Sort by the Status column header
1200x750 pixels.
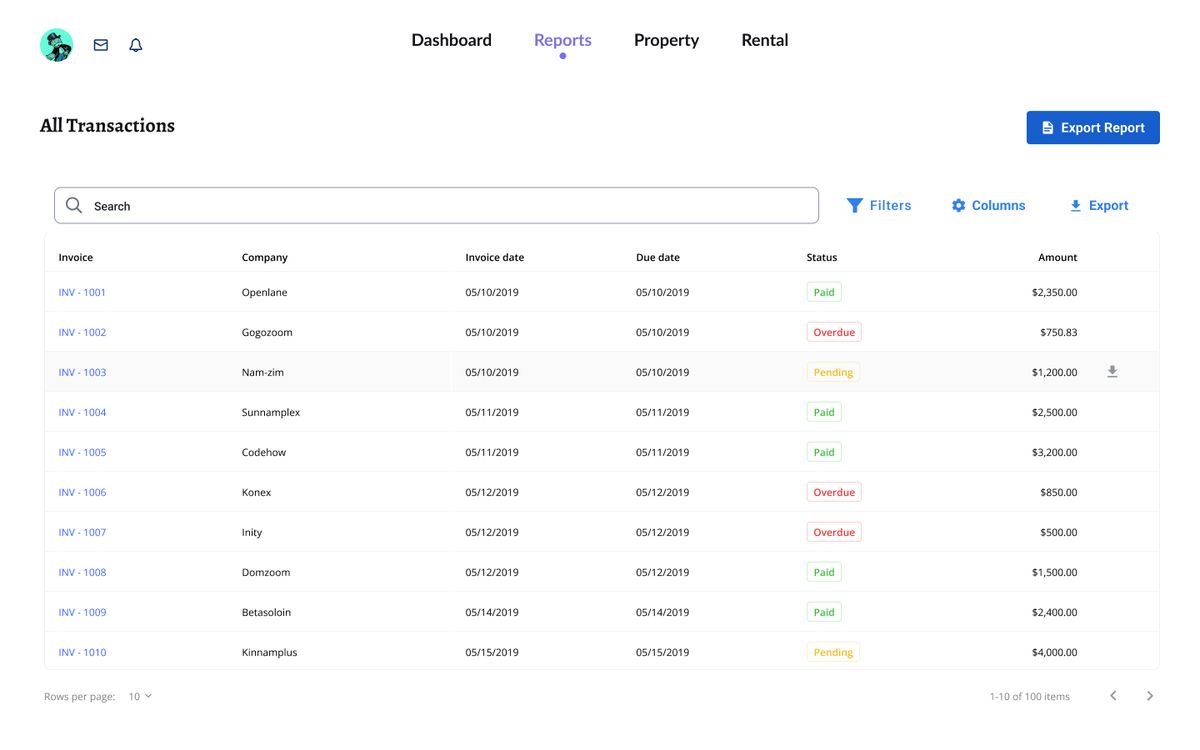tap(822, 257)
